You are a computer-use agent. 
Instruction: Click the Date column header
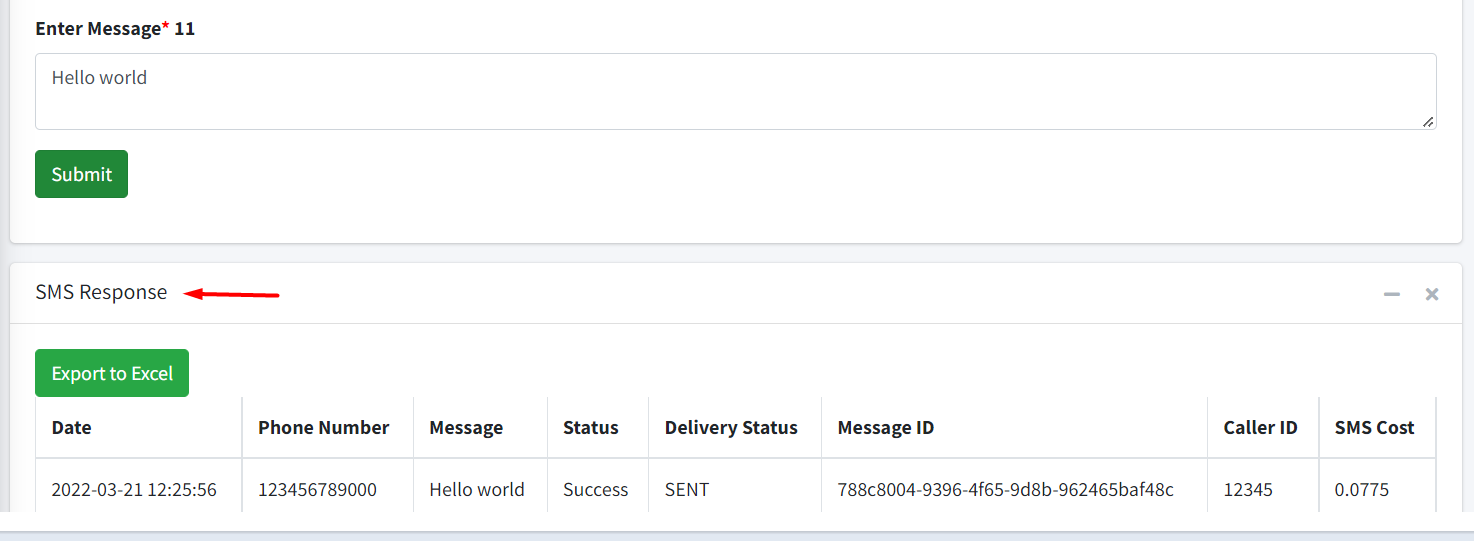71,427
